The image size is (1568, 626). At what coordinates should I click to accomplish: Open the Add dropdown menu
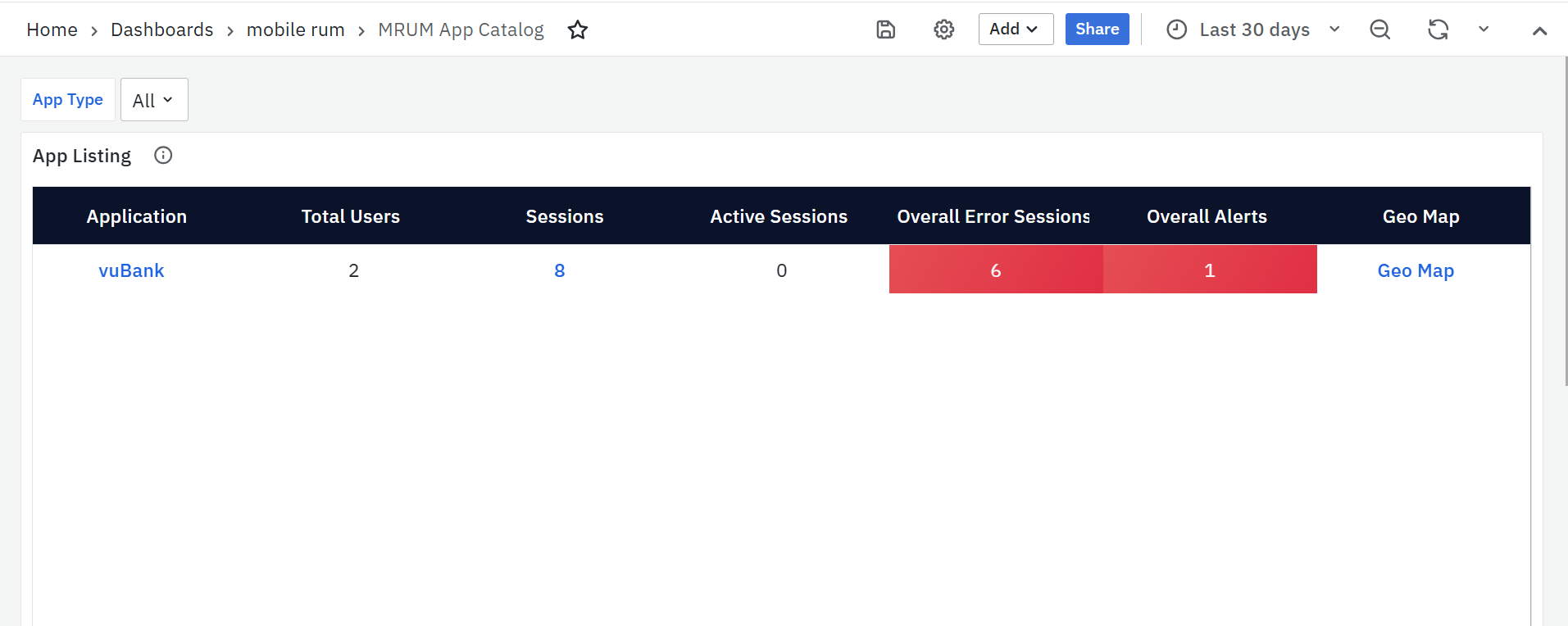point(1015,29)
